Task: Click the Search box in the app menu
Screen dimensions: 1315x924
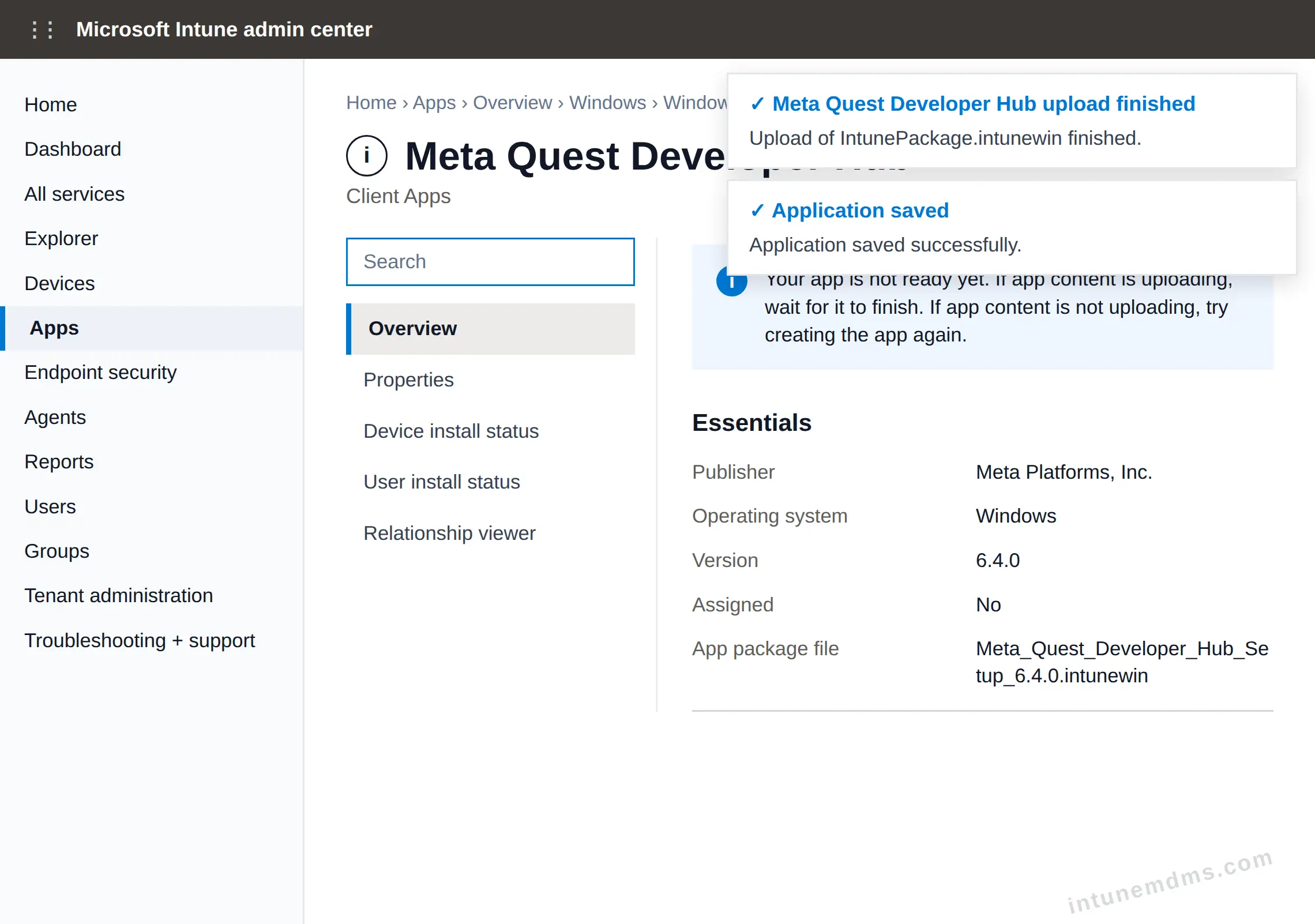Action: pyautogui.click(x=490, y=262)
